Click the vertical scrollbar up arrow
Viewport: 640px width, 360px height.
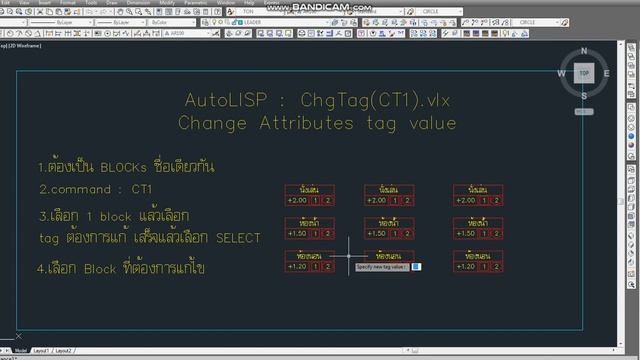point(621,43)
